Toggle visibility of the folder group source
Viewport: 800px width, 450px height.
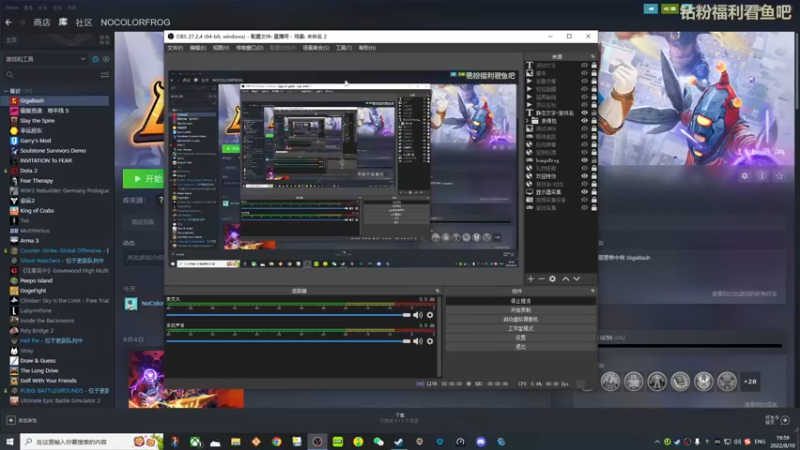point(585,121)
